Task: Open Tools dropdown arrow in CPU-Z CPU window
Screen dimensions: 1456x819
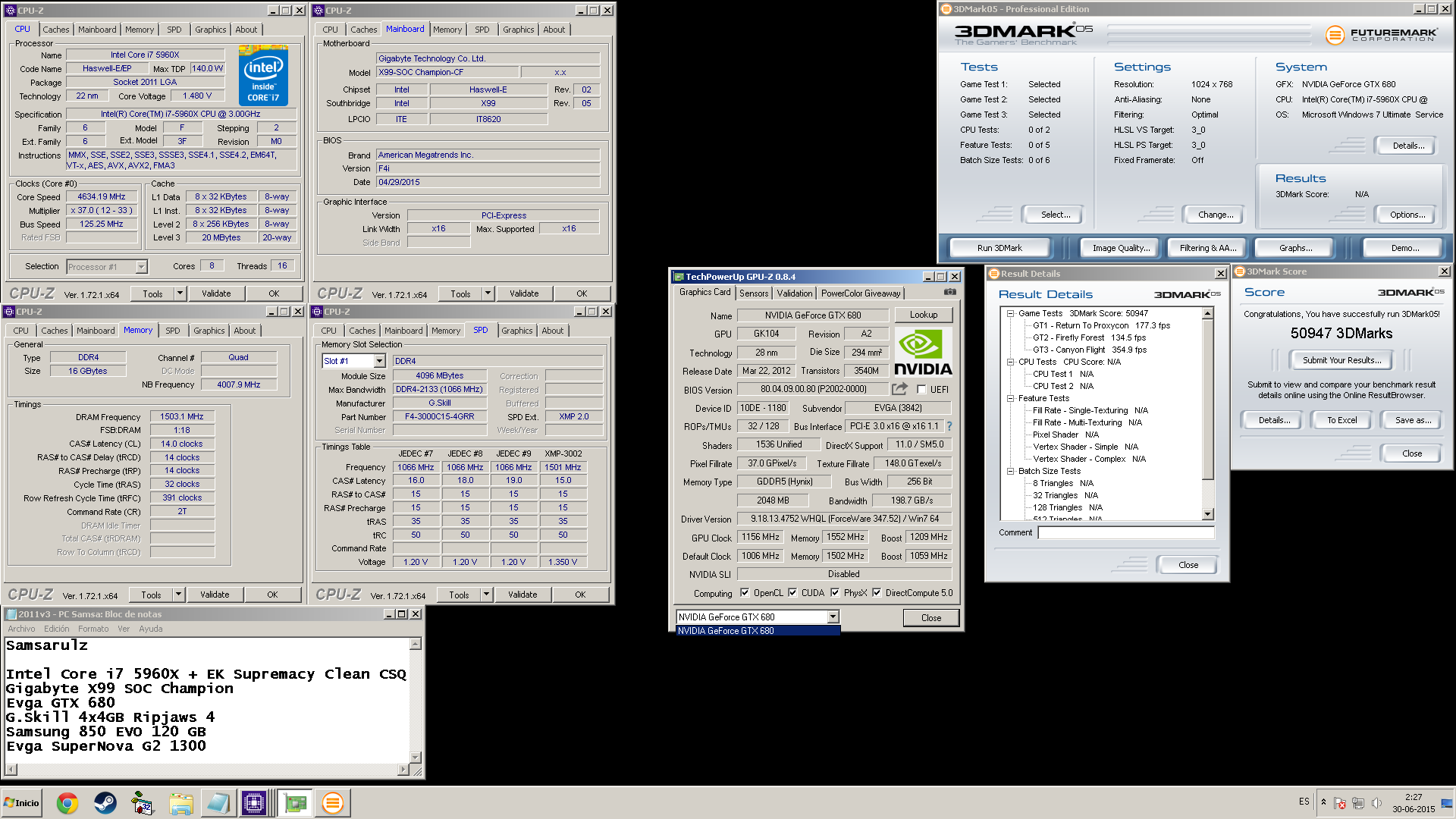Action: coord(180,293)
